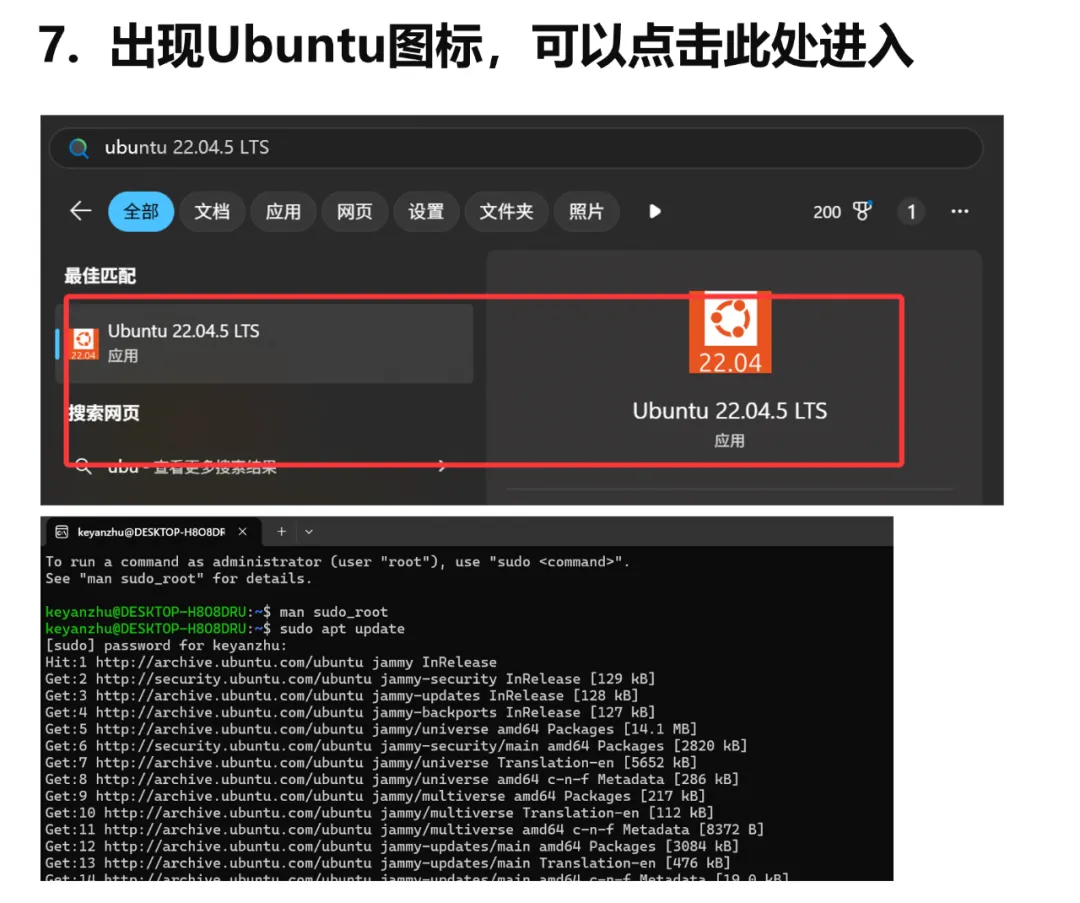Close the keyanzhu terminal tab
This screenshot has height=903, width=1080.
[242, 532]
